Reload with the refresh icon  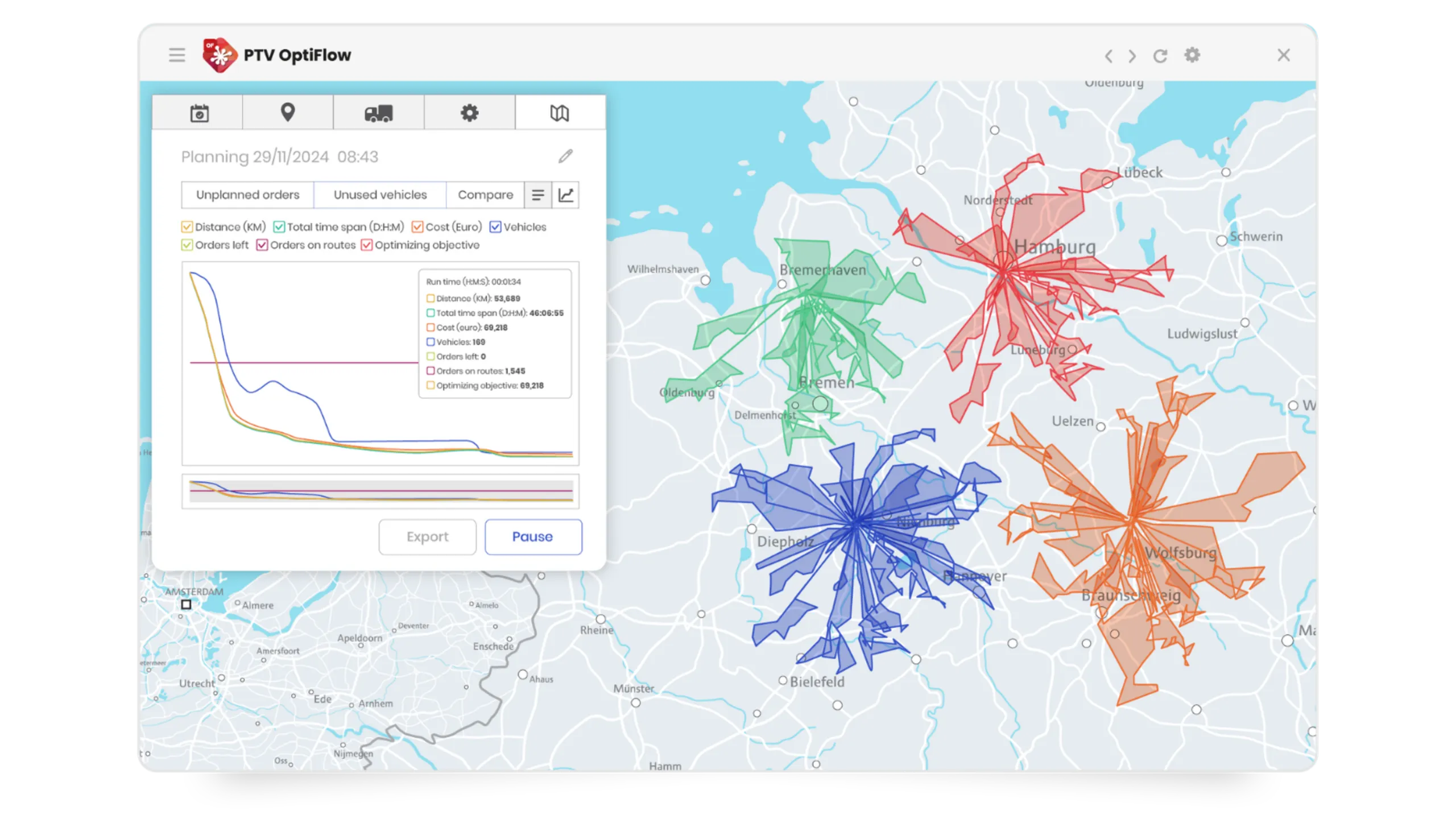[x=1160, y=56]
